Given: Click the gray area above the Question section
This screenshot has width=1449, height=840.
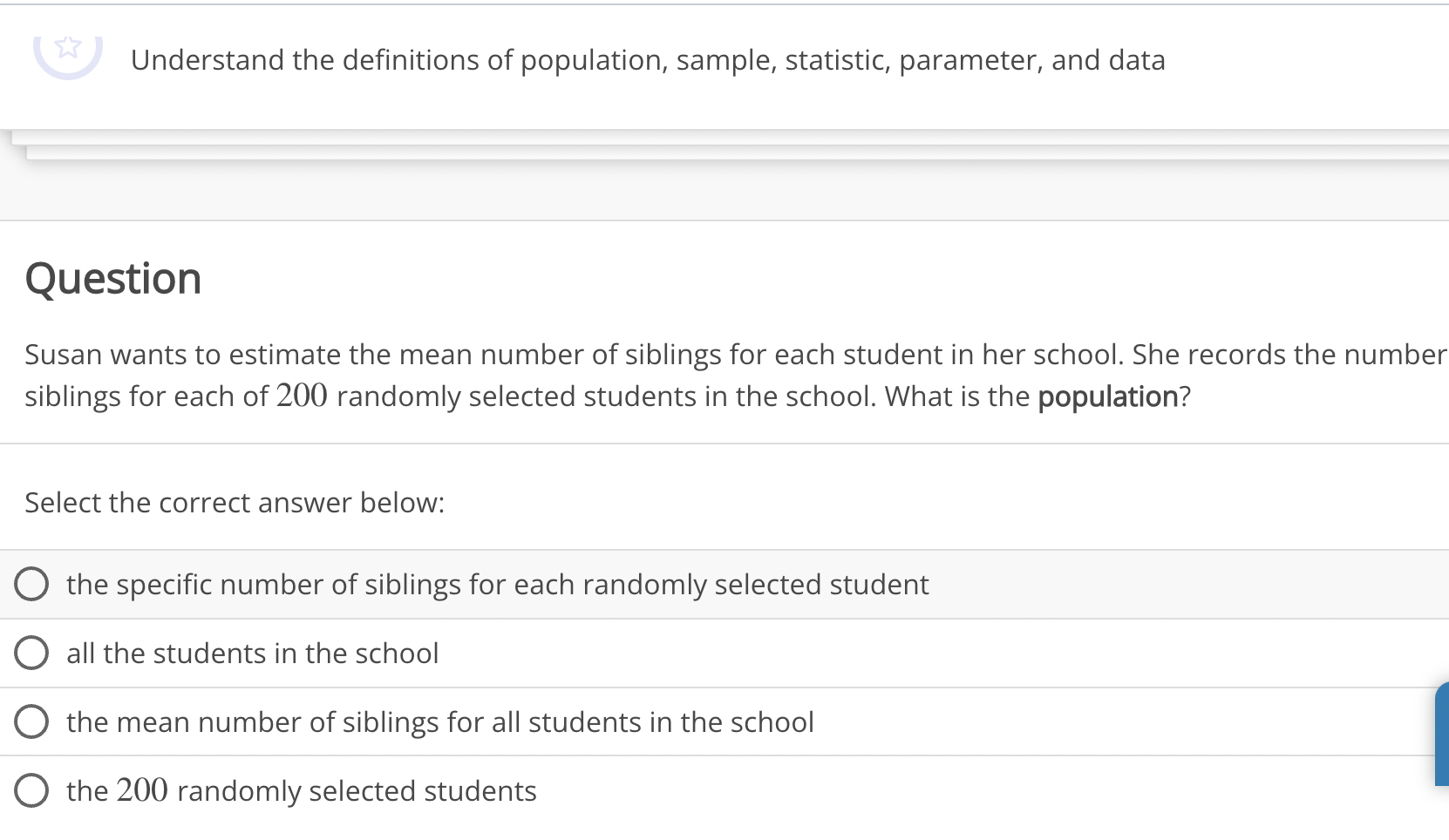Looking at the screenshot, I should click(724, 190).
